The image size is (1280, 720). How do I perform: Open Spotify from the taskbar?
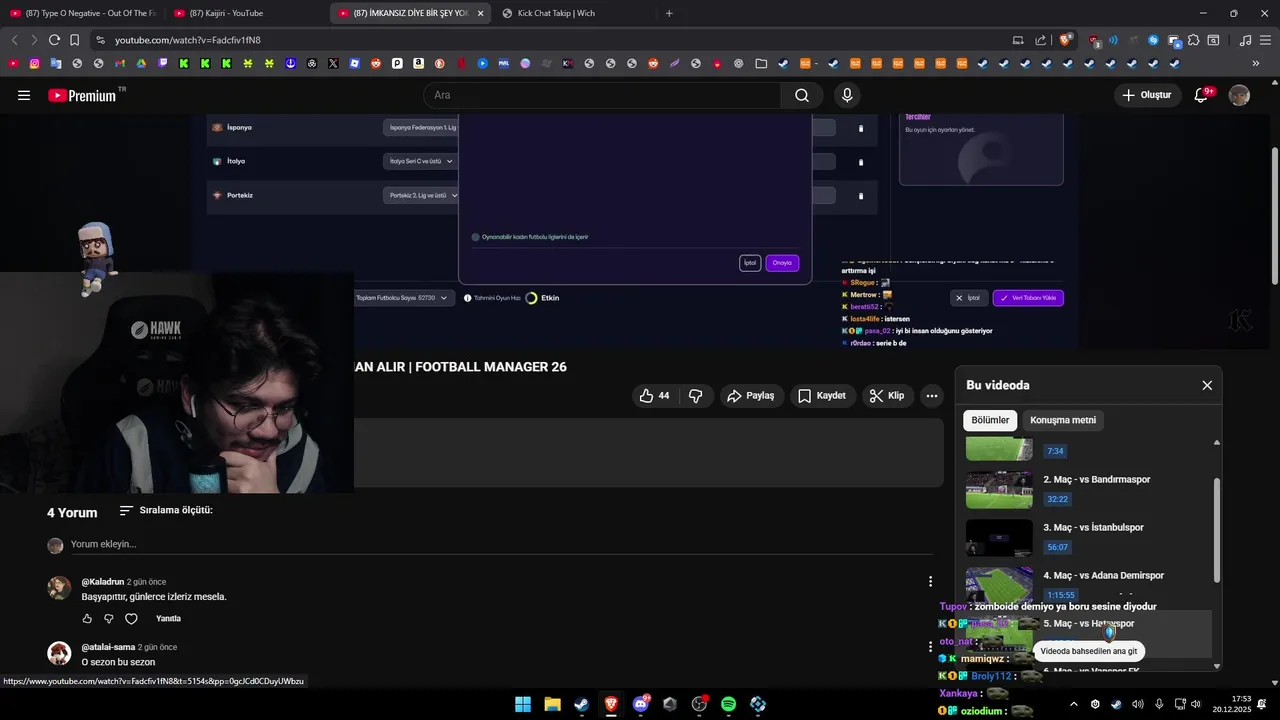coord(729,704)
